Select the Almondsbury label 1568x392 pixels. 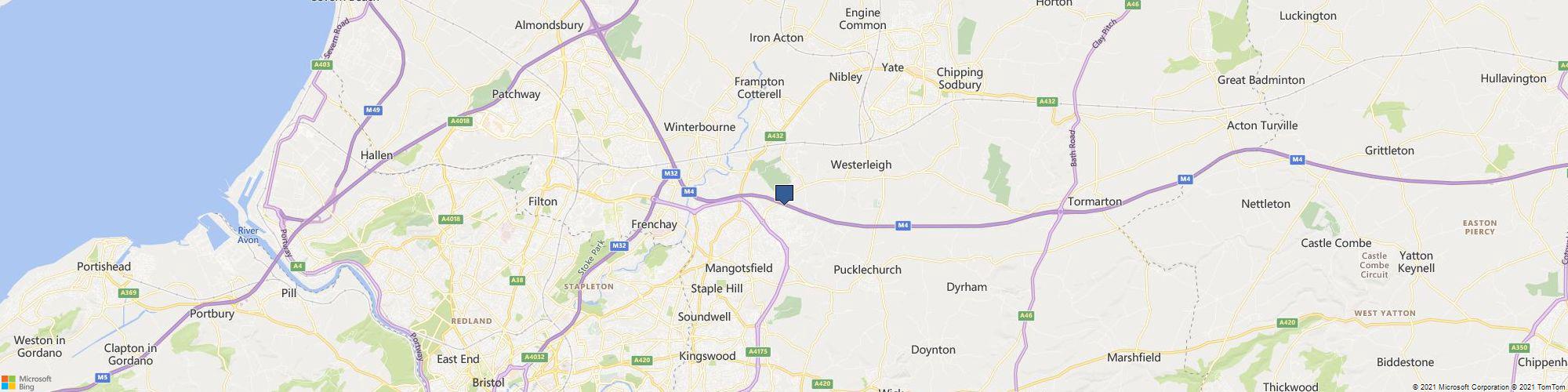point(549,25)
